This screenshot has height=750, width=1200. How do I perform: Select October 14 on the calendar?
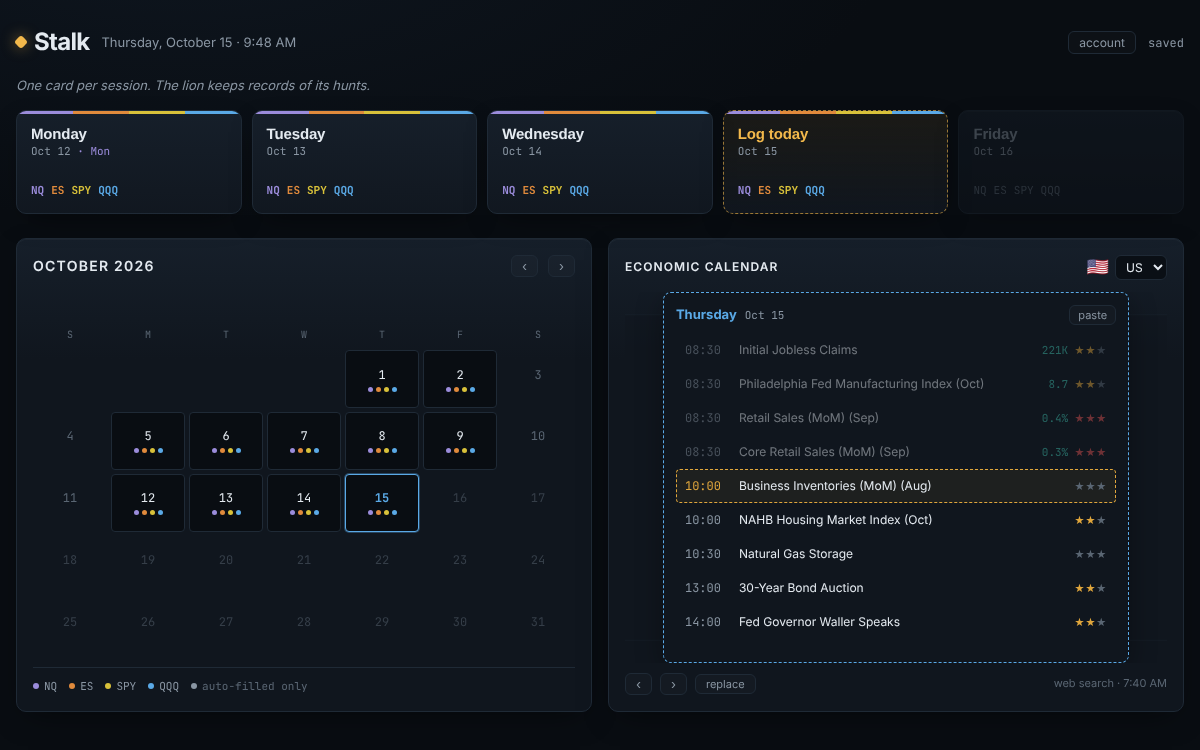(304, 503)
